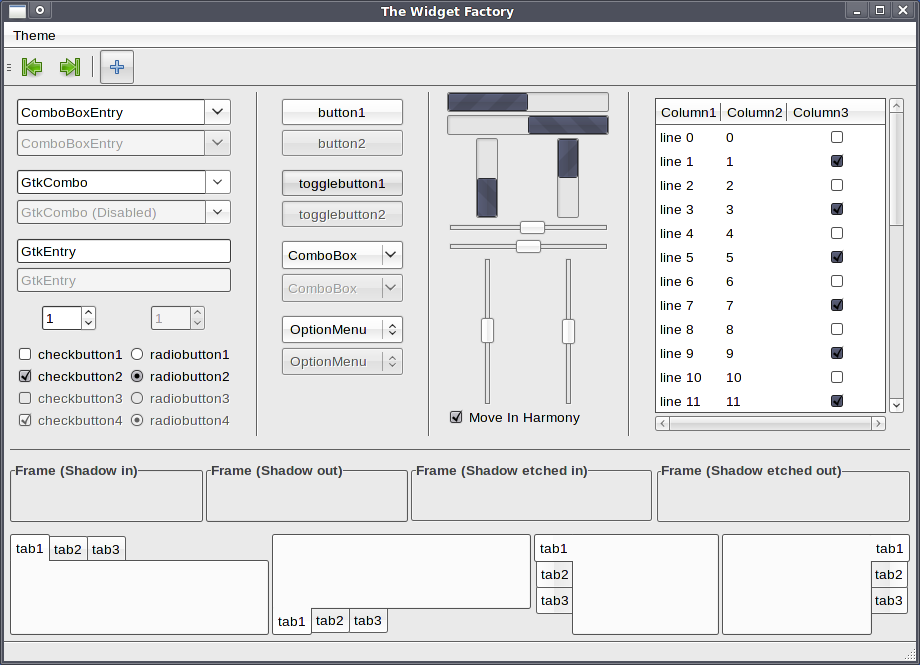Image resolution: width=920 pixels, height=665 pixels.
Task: Open the GtkCombo dropdown list
Action: point(218,182)
